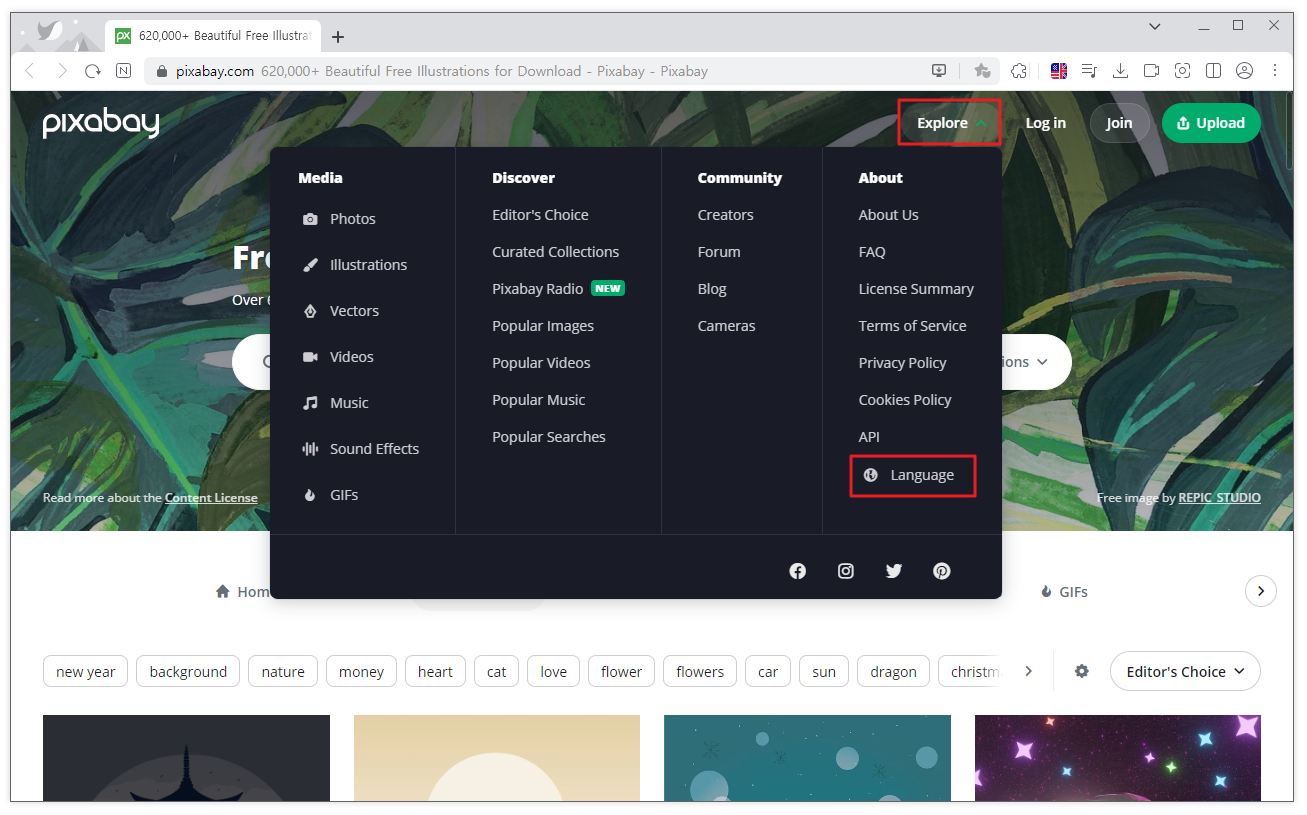Image resolution: width=1307 pixels, height=815 pixels.
Task: Open the browser profile avatar icon
Action: click(x=1244, y=71)
